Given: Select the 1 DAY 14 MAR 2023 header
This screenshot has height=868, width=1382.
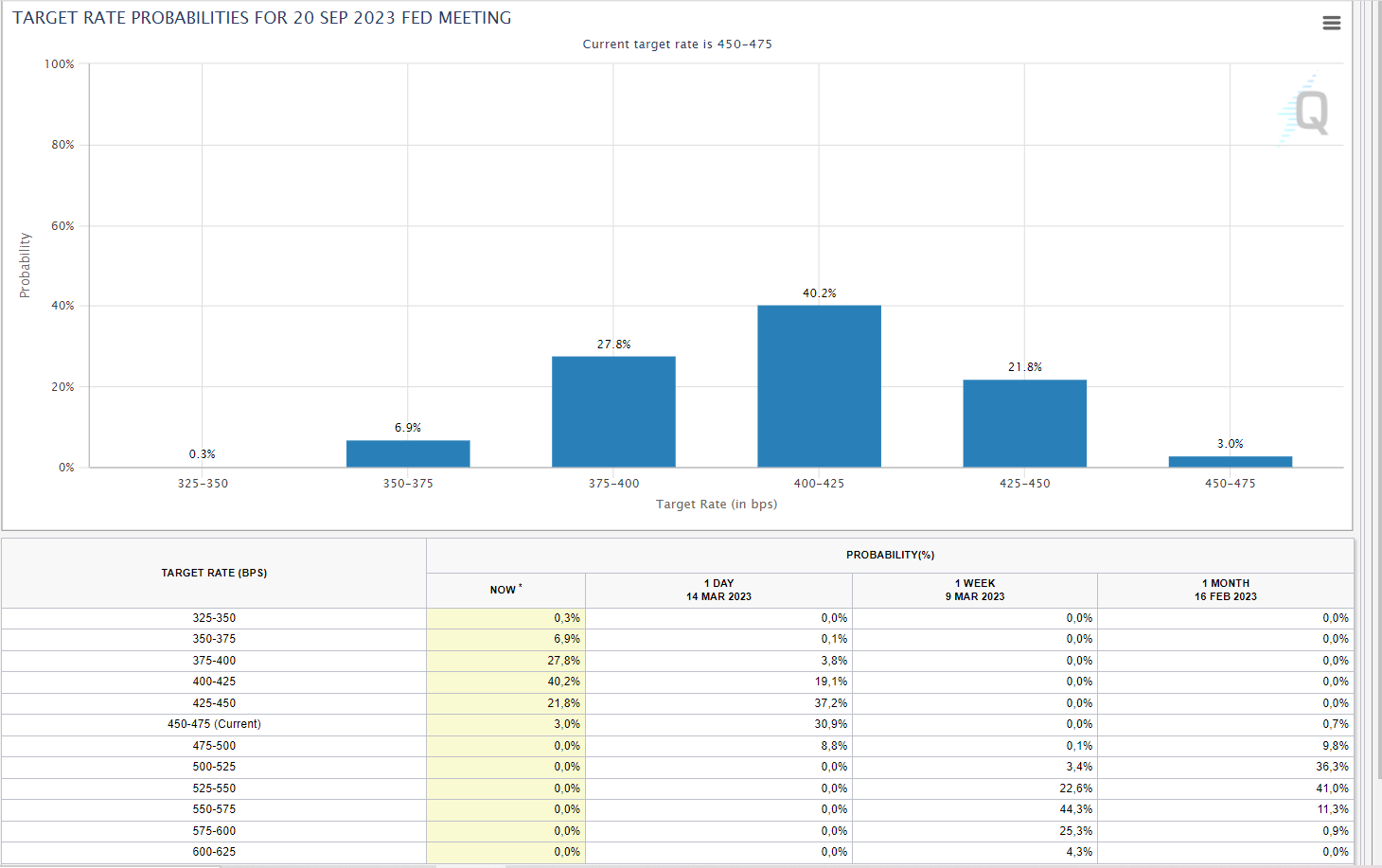Looking at the screenshot, I should coord(718,590).
